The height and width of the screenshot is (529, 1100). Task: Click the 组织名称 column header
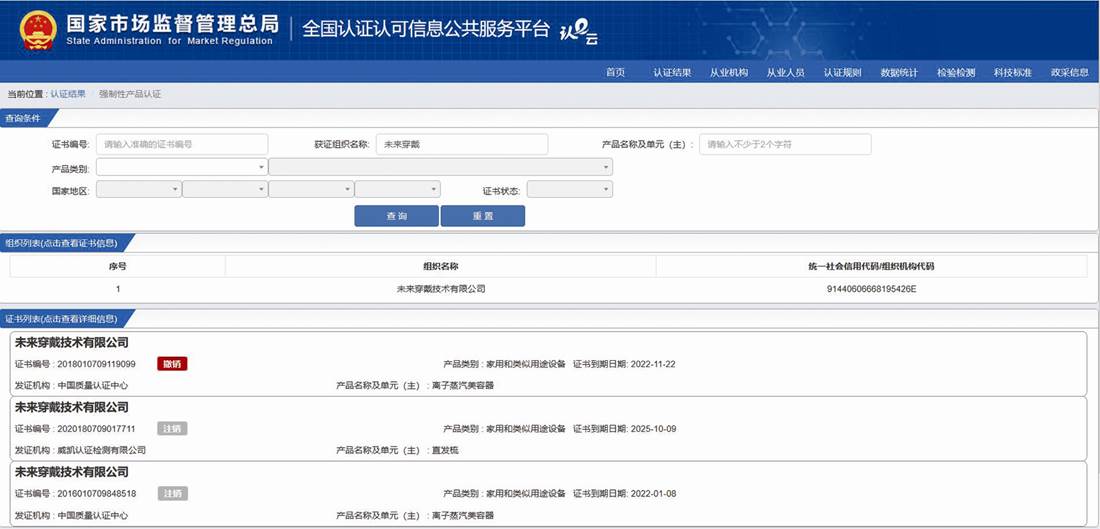[x=441, y=267]
